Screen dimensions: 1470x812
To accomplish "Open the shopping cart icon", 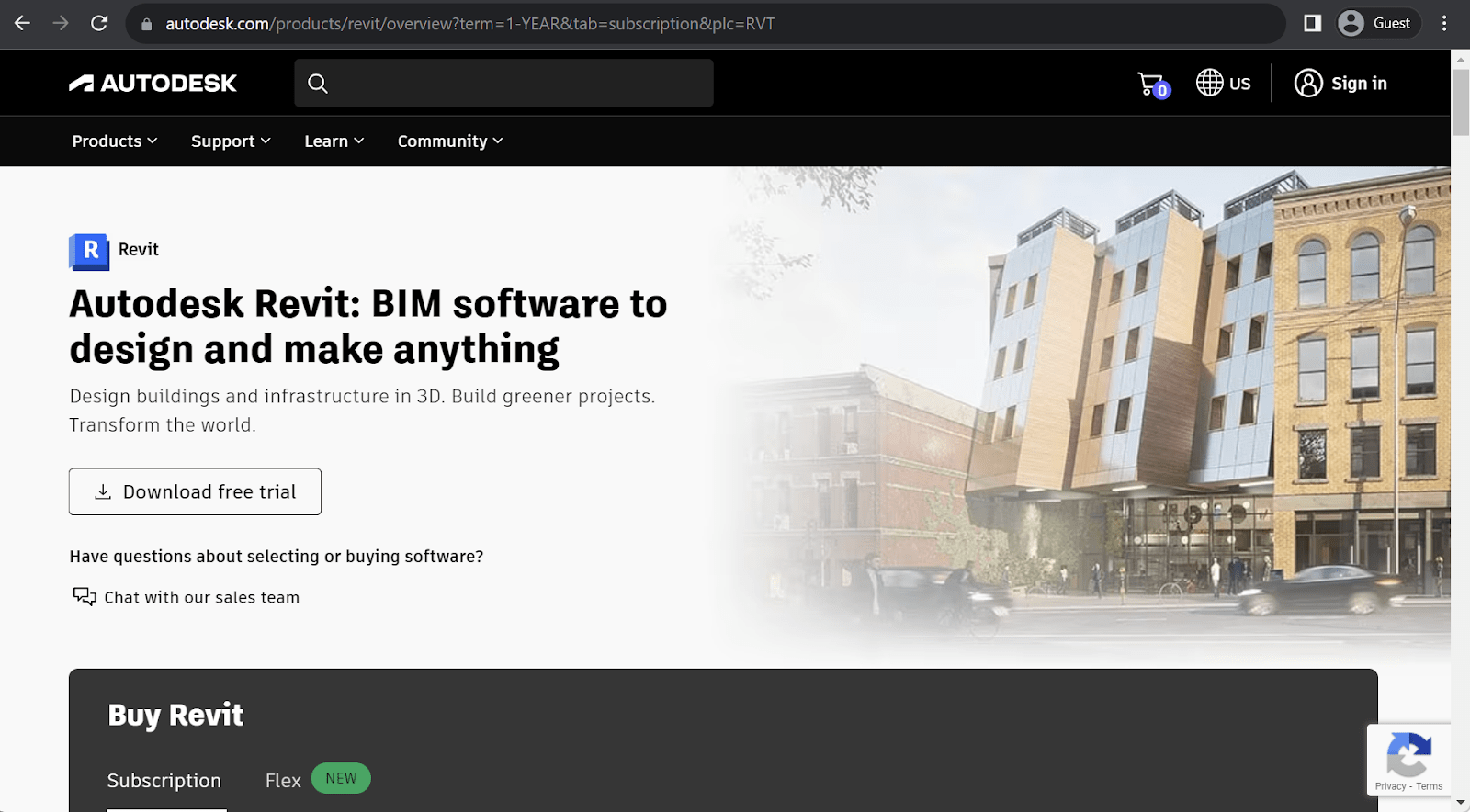I will (1153, 85).
